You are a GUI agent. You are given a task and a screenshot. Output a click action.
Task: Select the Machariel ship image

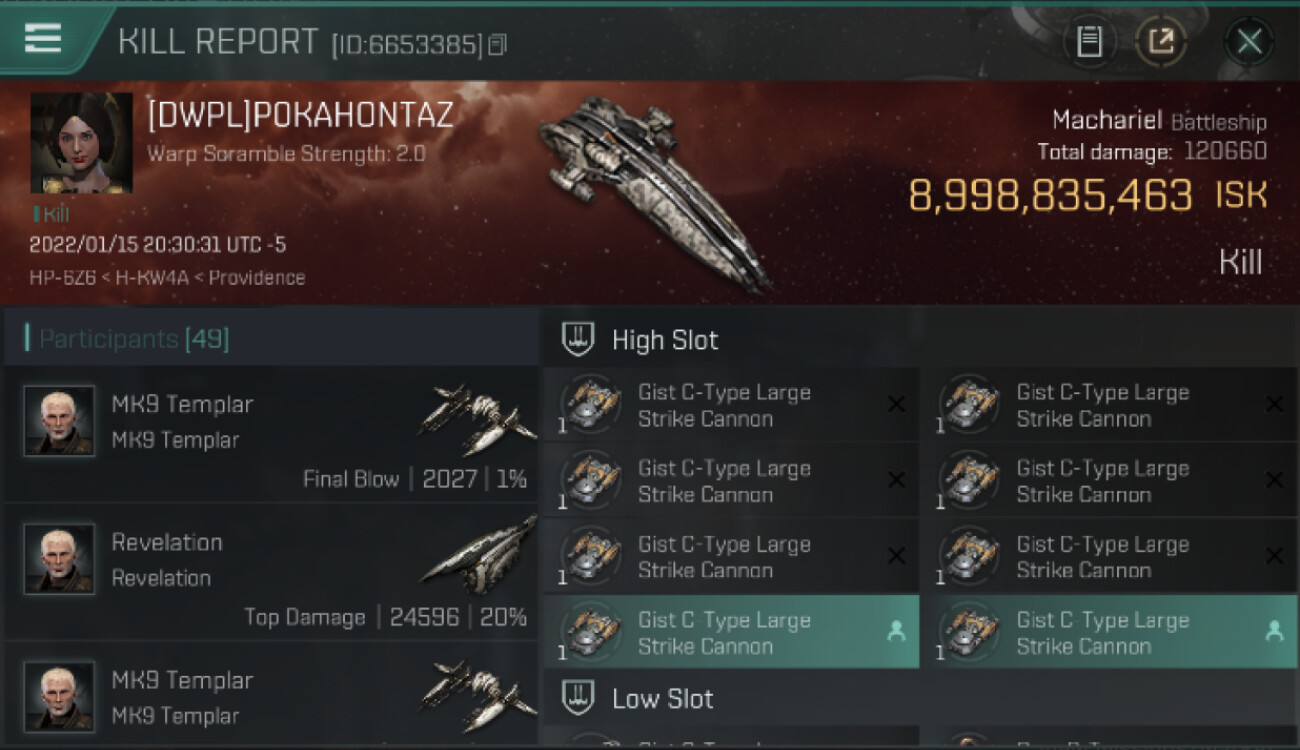point(655,190)
